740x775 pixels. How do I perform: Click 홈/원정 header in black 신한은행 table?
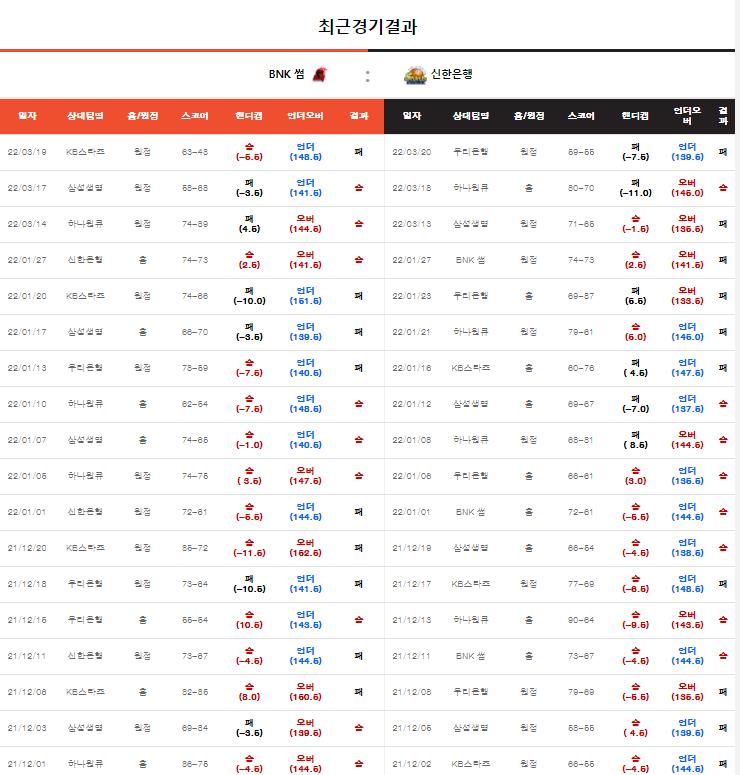click(529, 116)
